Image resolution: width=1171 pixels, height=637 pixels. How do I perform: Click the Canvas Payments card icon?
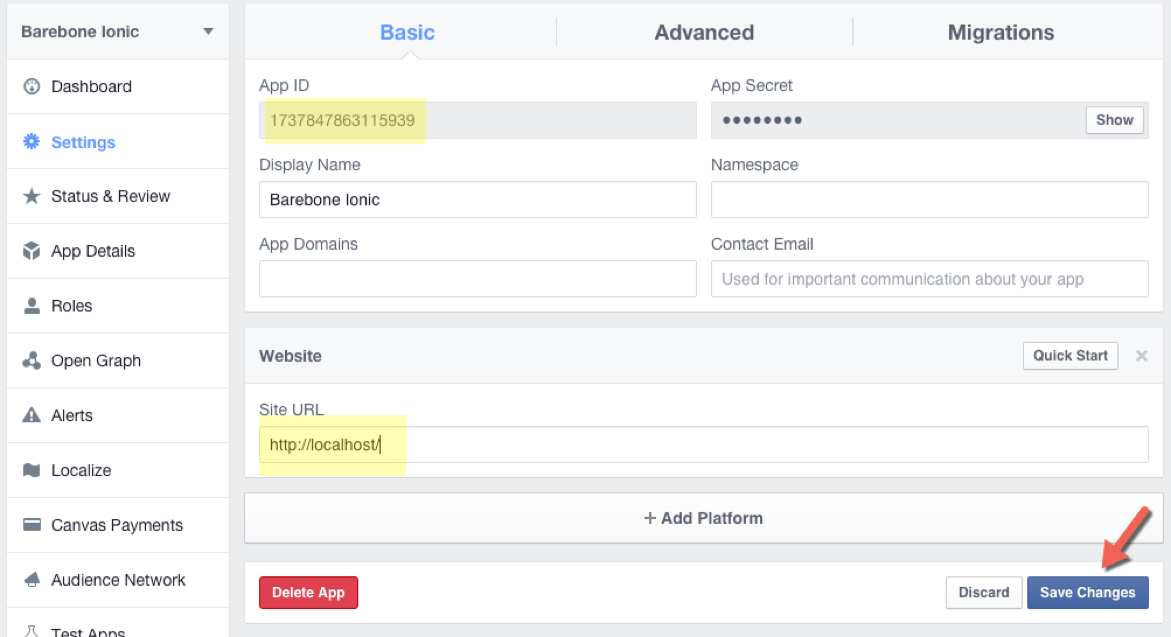click(31, 525)
